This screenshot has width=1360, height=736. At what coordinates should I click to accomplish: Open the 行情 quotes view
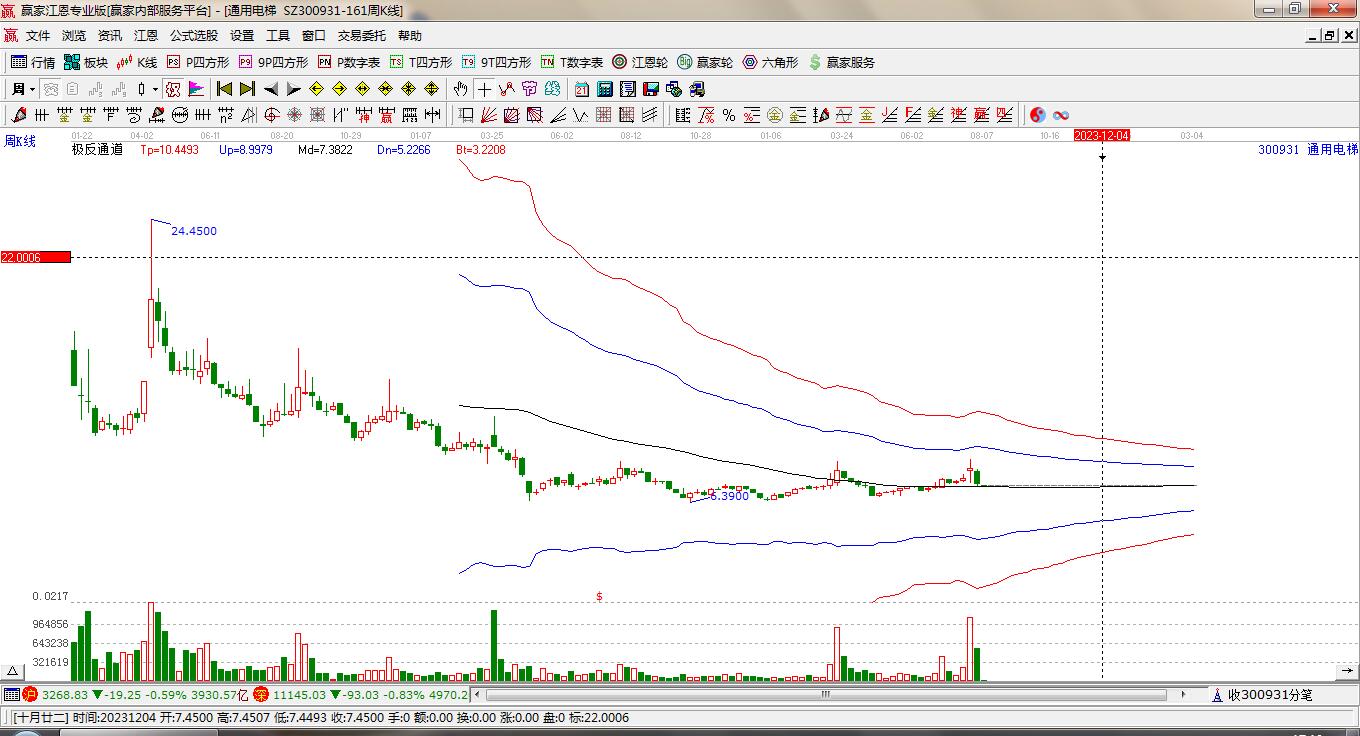point(32,62)
